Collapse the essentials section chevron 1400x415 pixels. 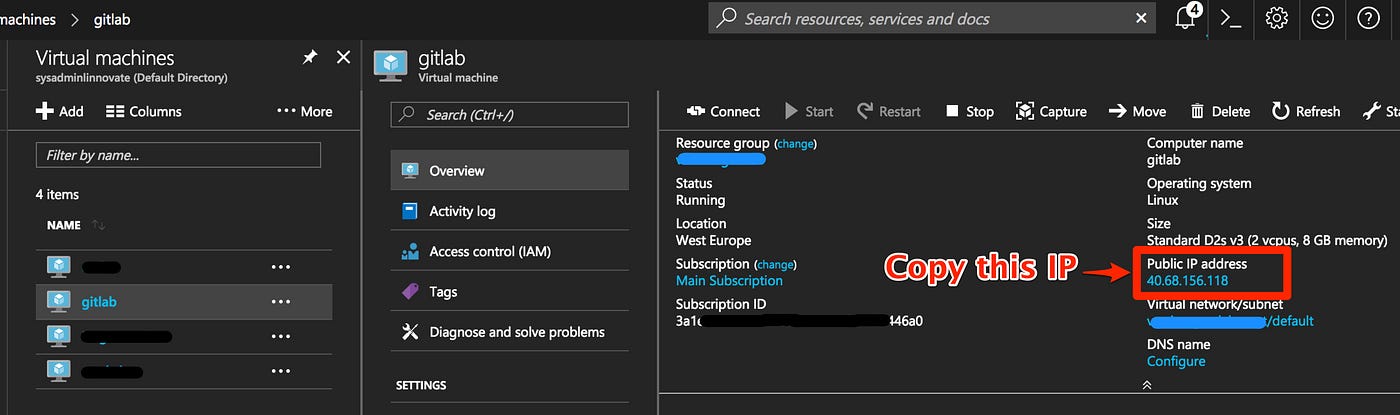point(1145,384)
